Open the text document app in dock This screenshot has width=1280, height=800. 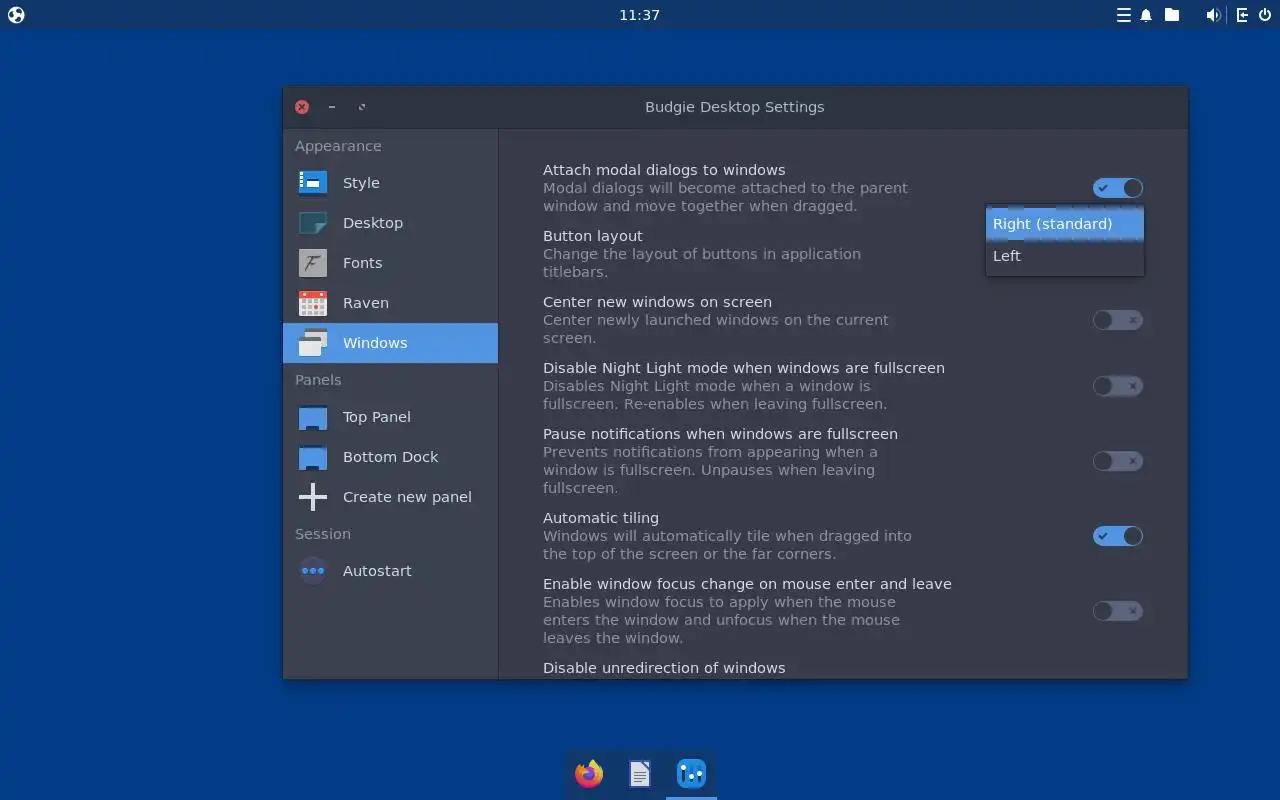[640, 774]
